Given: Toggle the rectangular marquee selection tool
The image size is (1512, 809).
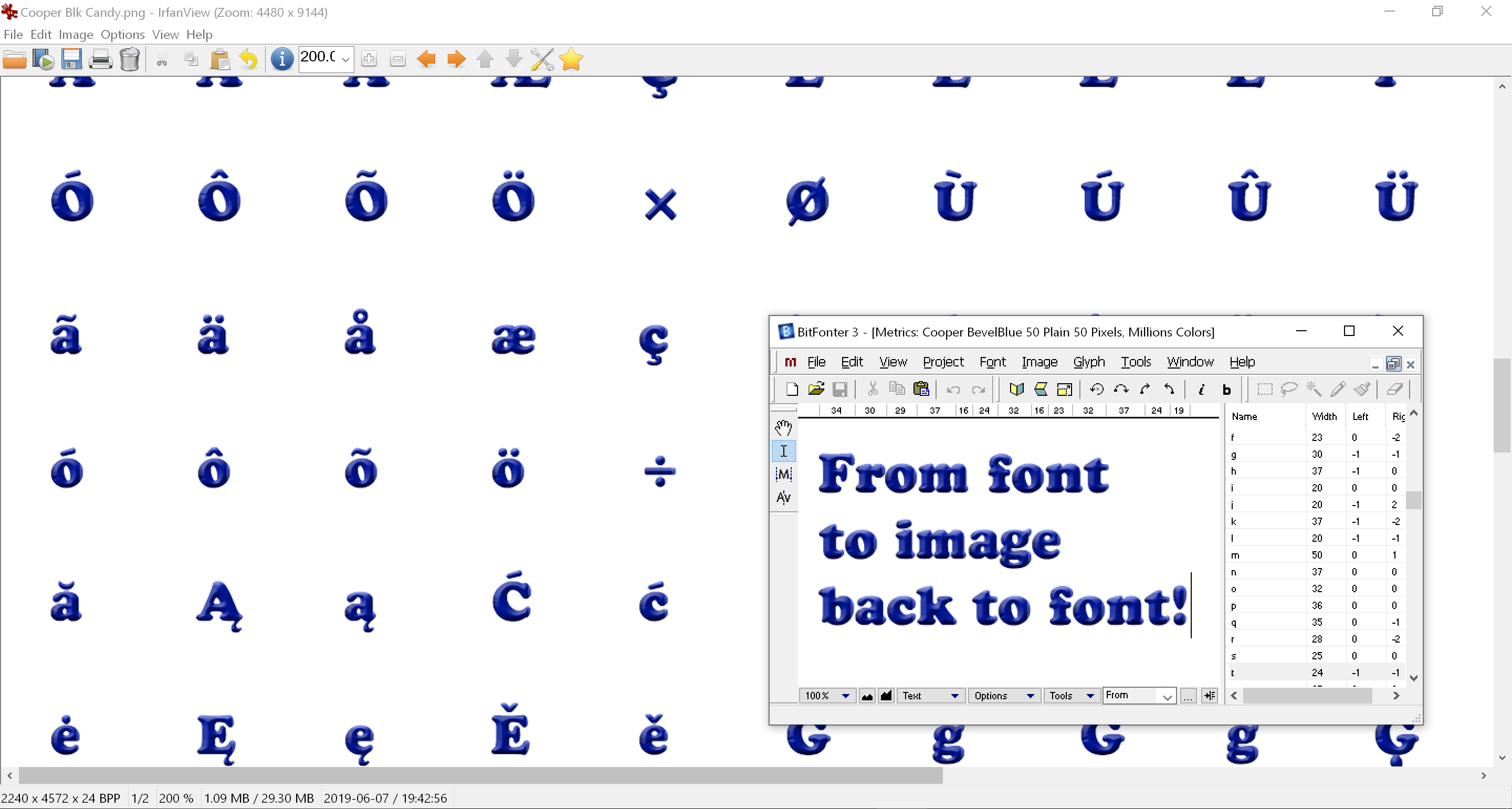Looking at the screenshot, I should 1265,389.
